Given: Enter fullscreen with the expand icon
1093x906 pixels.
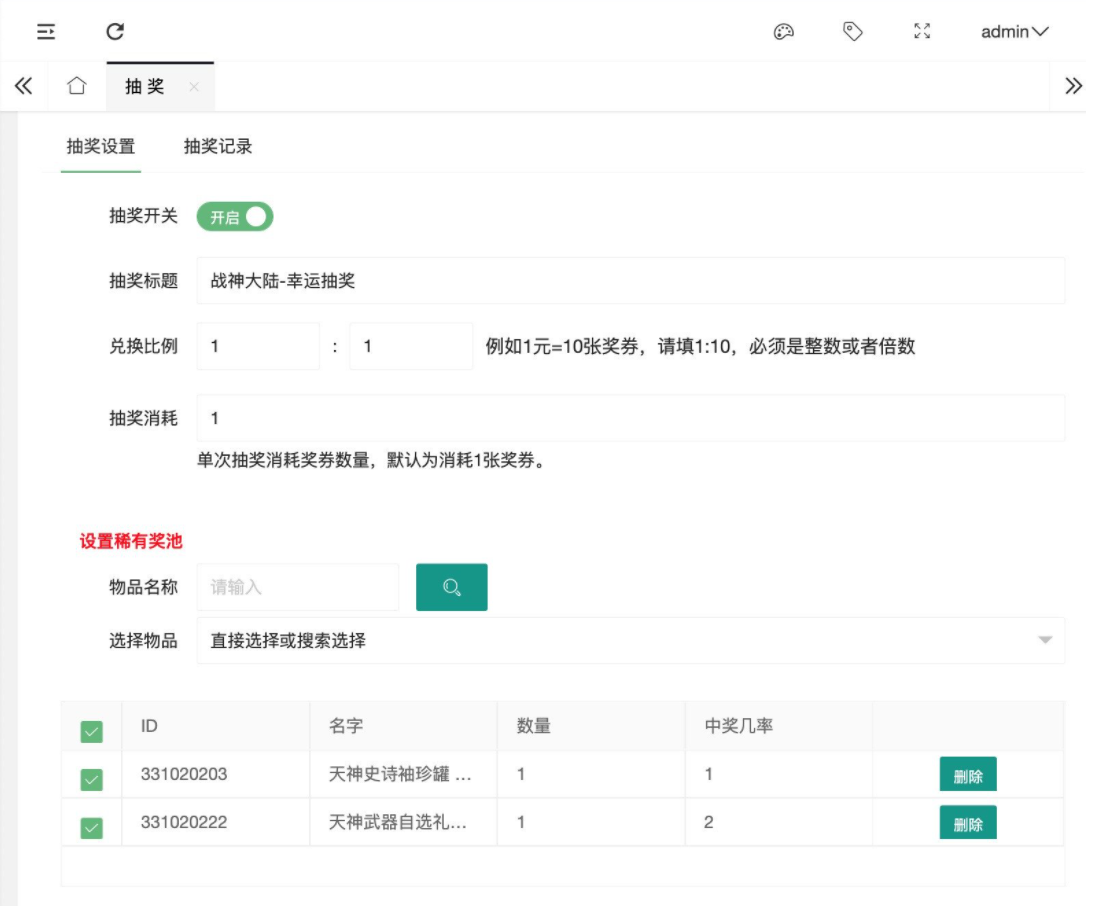Looking at the screenshot, I should [x=922, y=32].
